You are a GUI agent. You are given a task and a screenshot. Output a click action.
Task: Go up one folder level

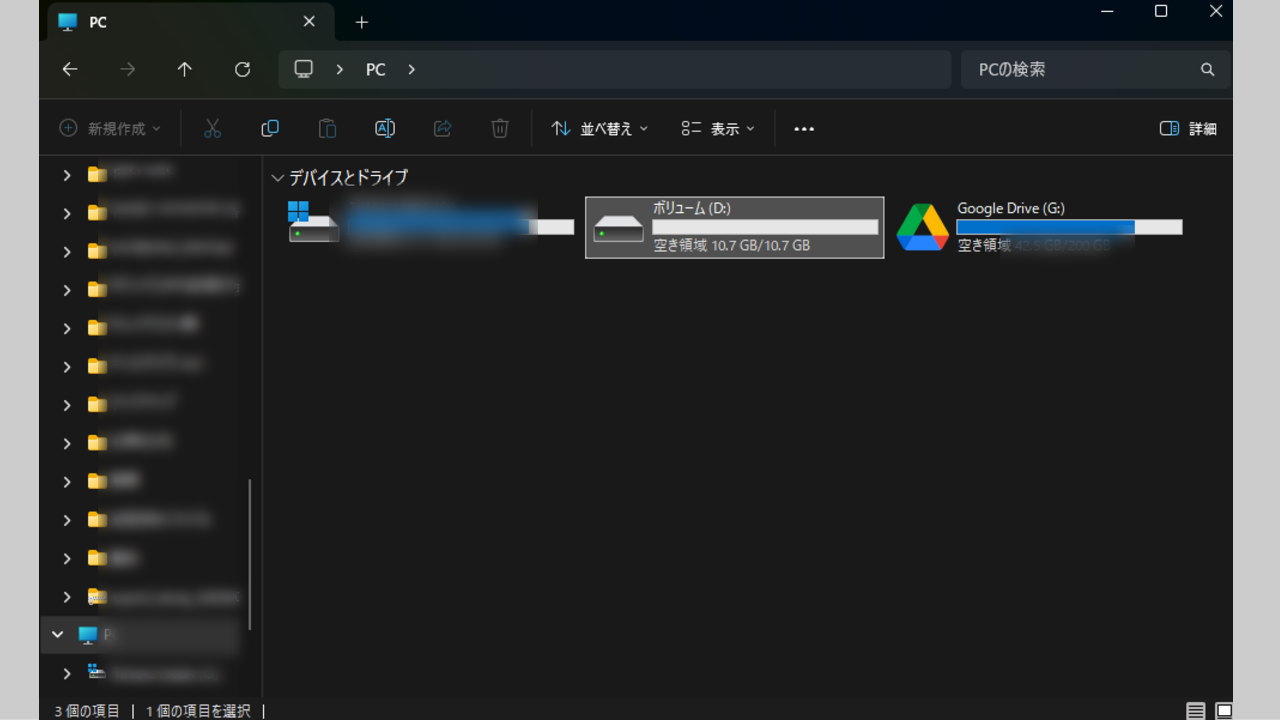(184, 69)
